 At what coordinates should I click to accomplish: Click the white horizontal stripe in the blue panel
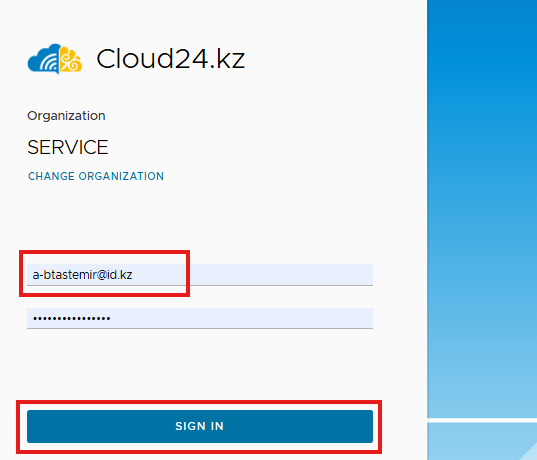[x=482, y=420]
